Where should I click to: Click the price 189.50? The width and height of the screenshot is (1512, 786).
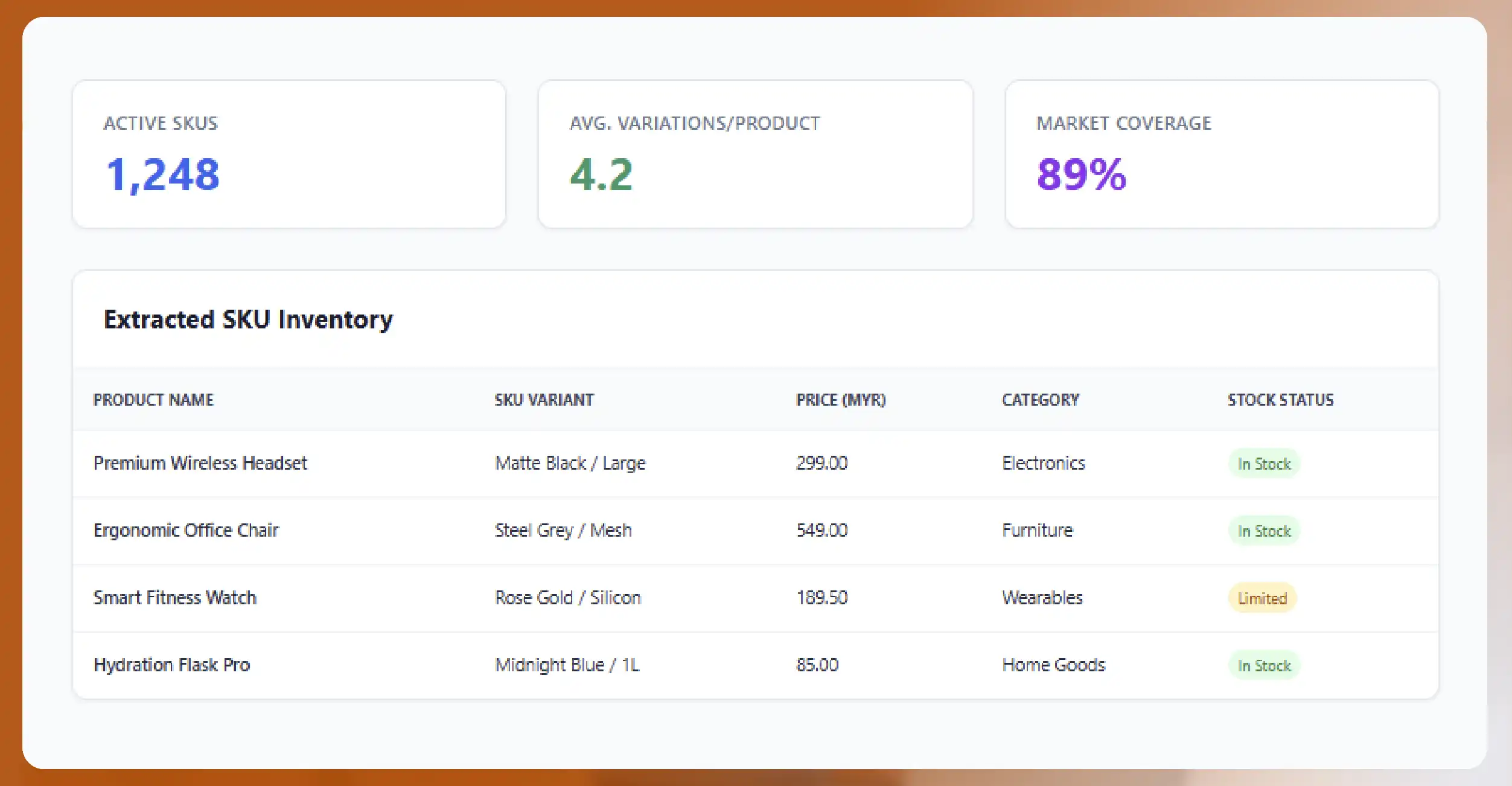pos(821,598)
